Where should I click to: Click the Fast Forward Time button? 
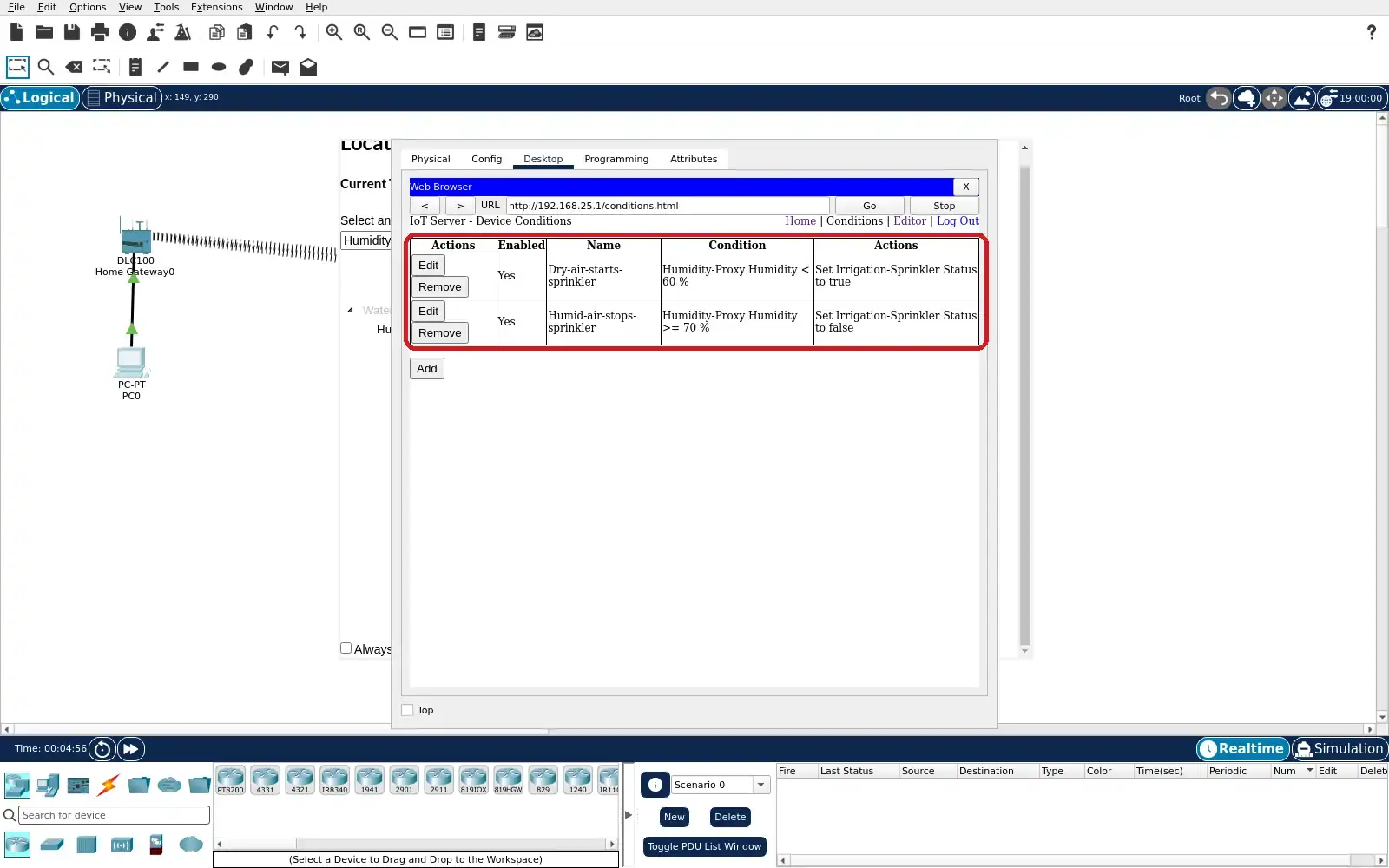click(x=130, y=749)
